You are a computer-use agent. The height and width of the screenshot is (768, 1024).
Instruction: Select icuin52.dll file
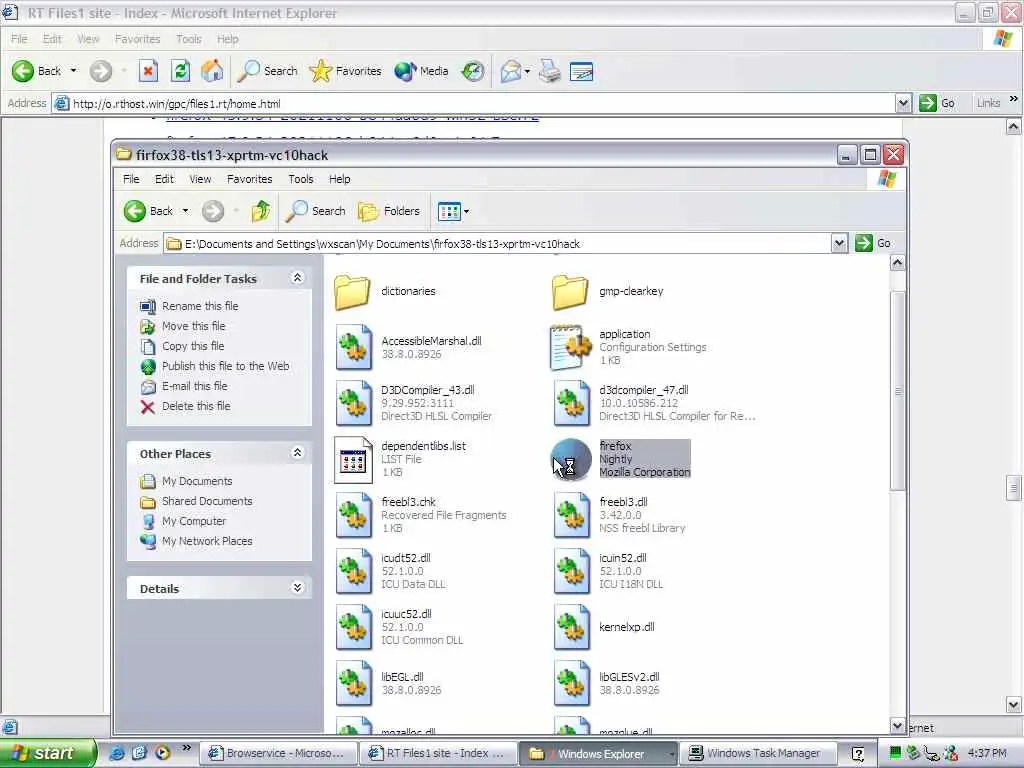point(609,571)
